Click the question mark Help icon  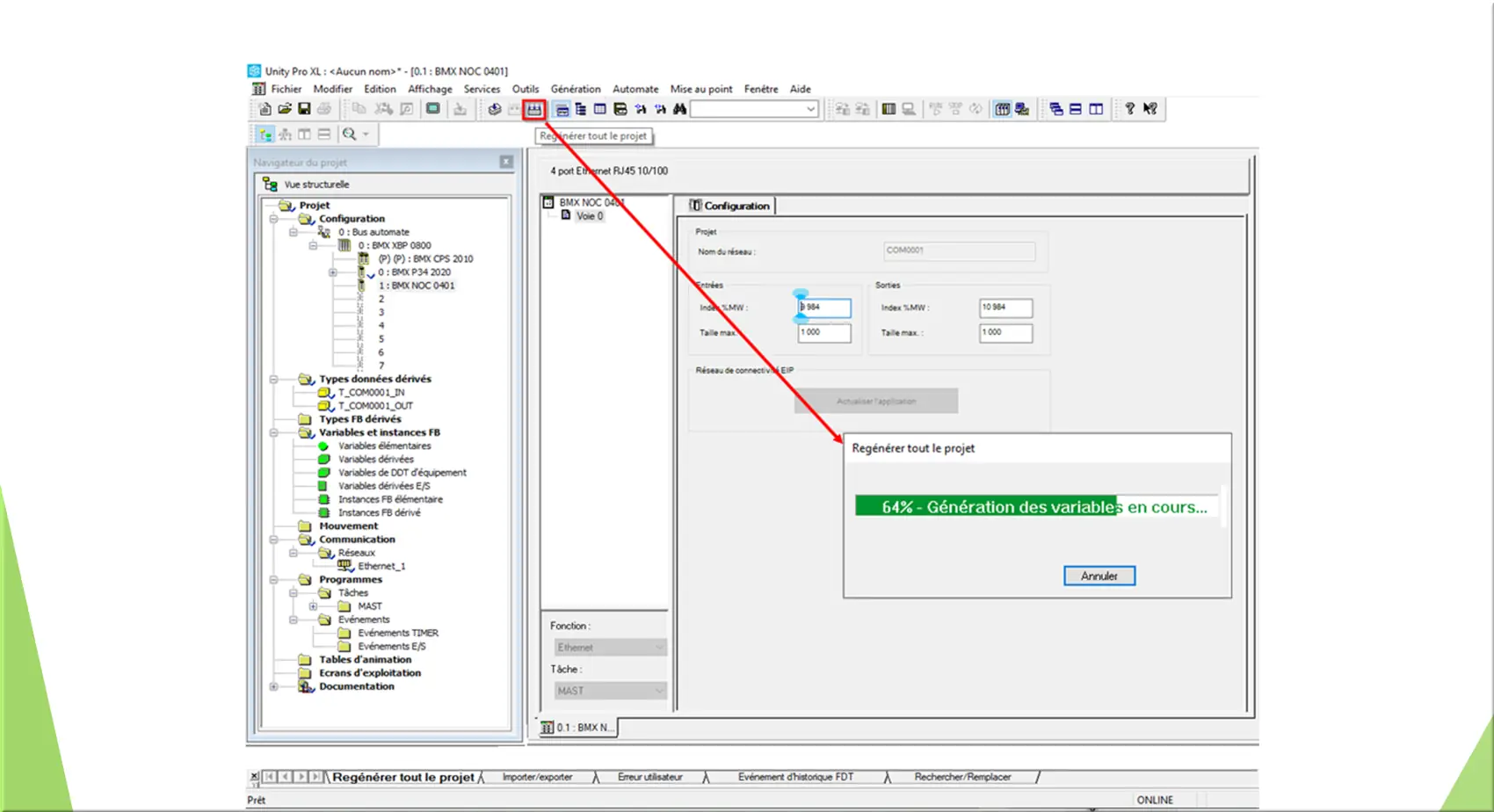(x=1130, y=109)
